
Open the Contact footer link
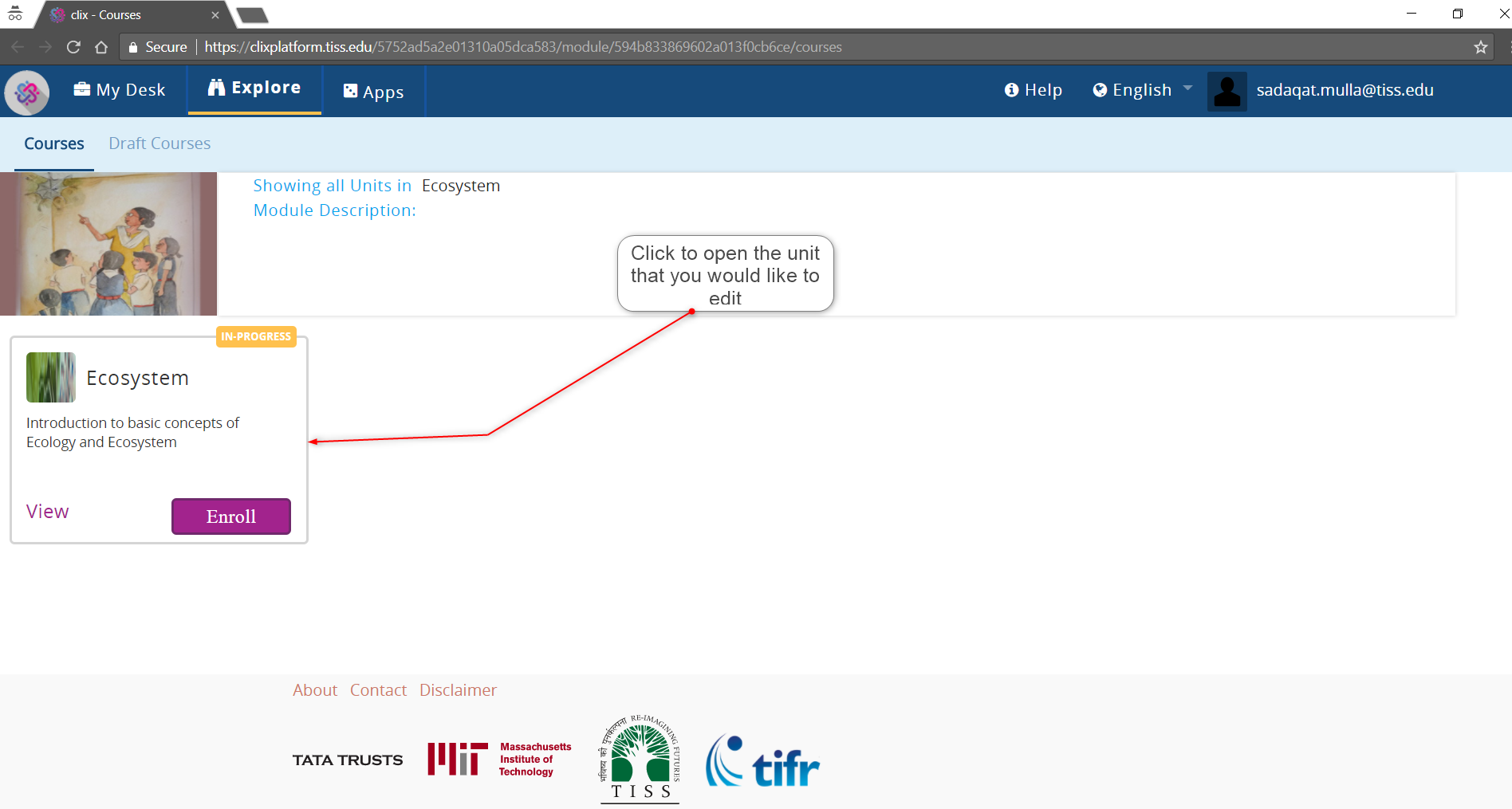click(x=378, y=690)
